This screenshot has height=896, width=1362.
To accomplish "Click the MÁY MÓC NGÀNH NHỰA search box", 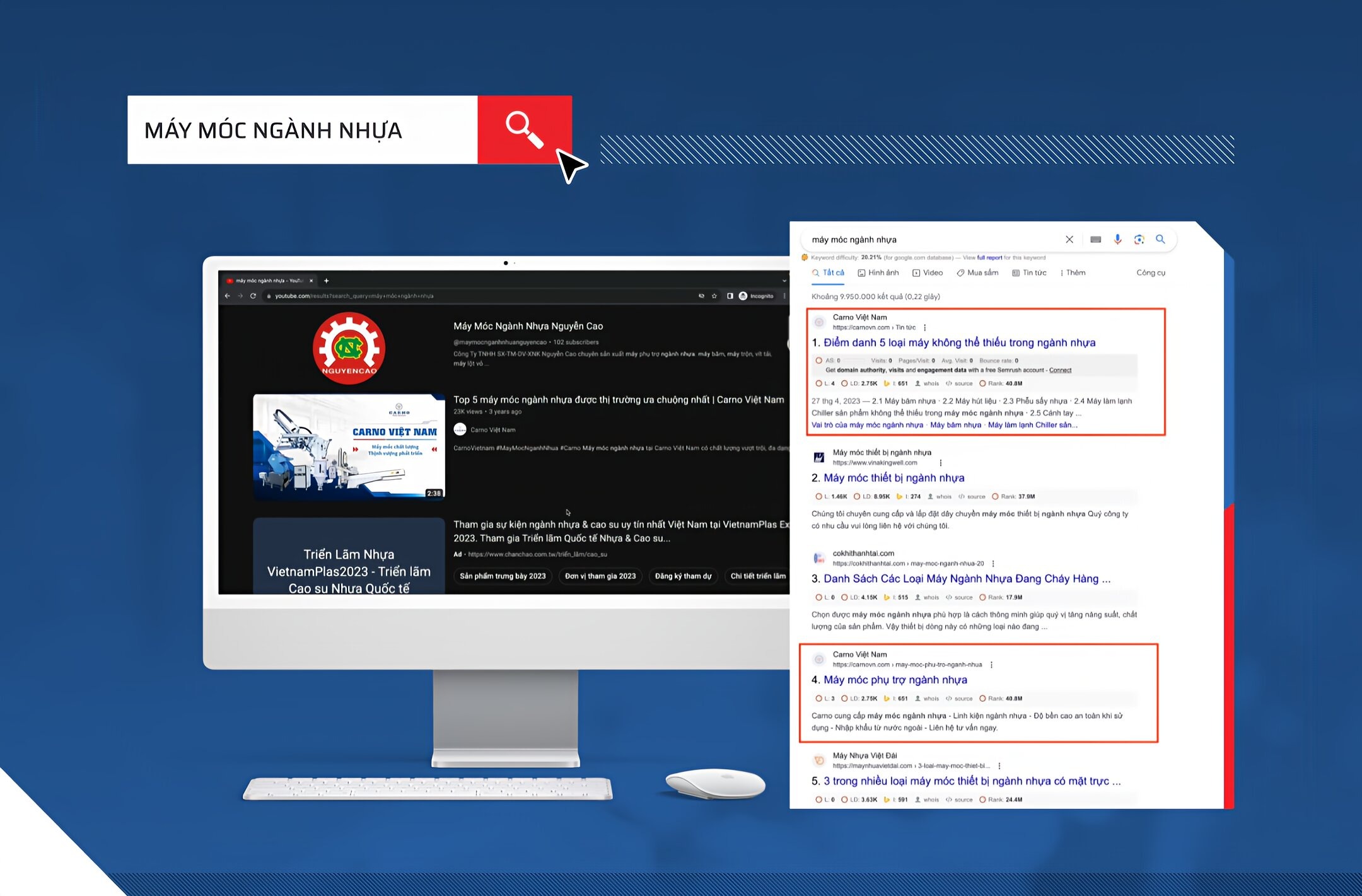I will click(303, 130).
